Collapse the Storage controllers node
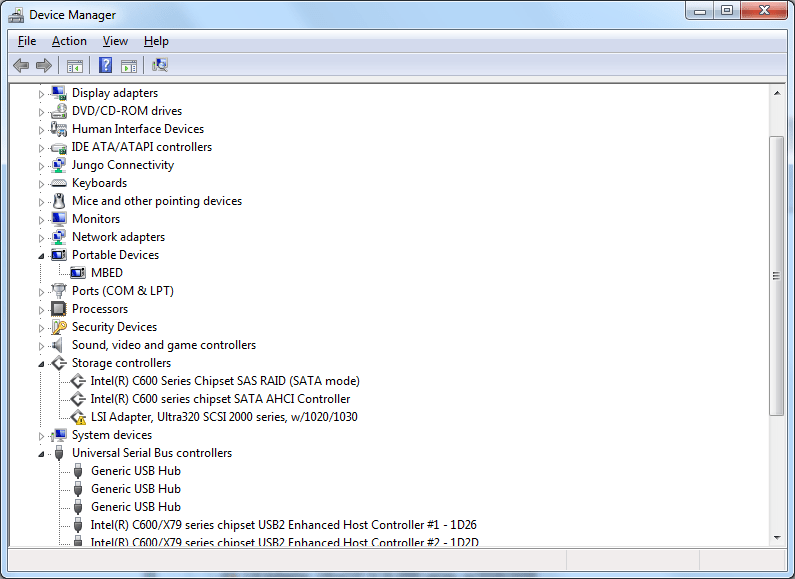This screenshot has width=795, height=579. pyautogui.click(x=42, y=363)
